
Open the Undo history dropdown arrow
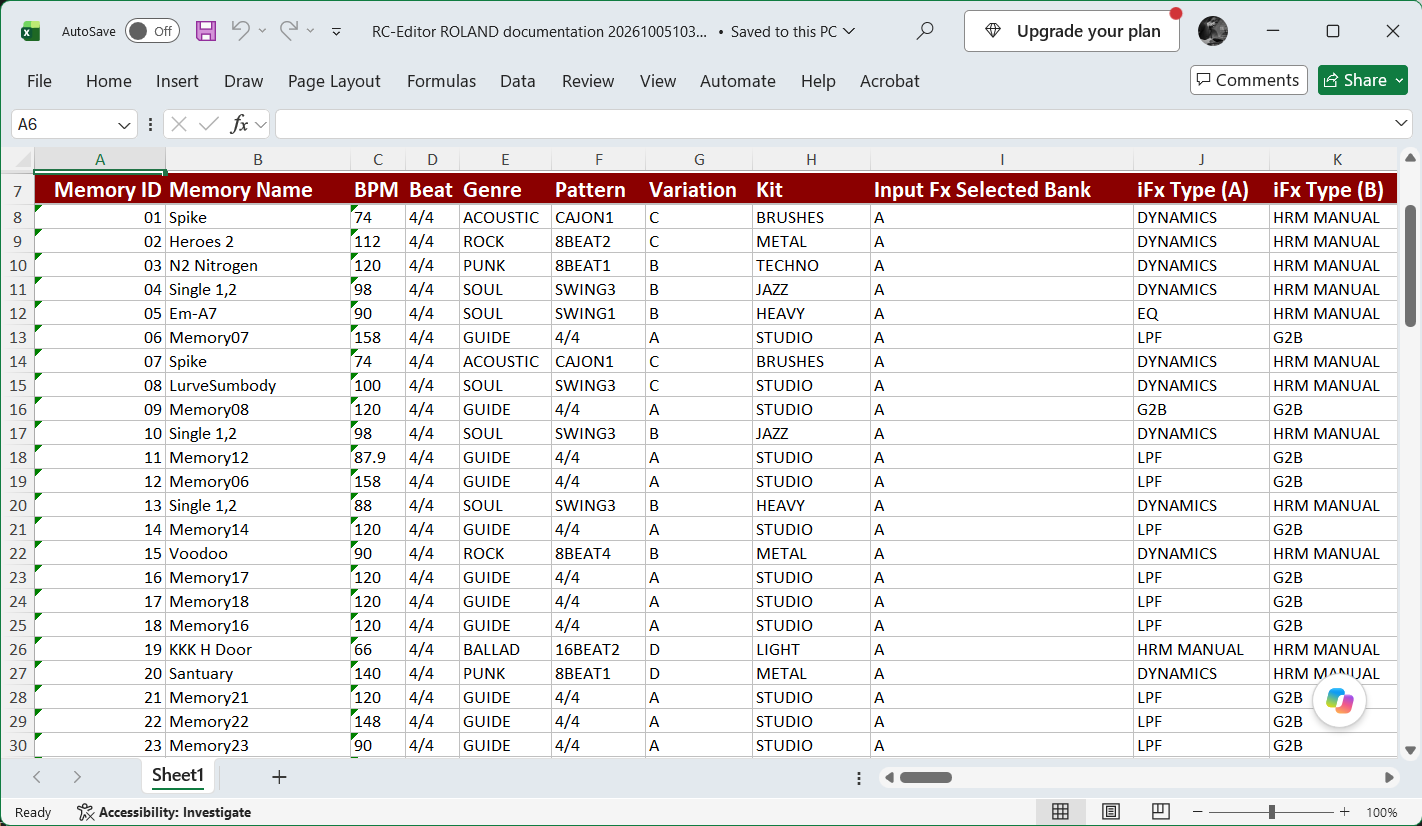coord(262,31)
